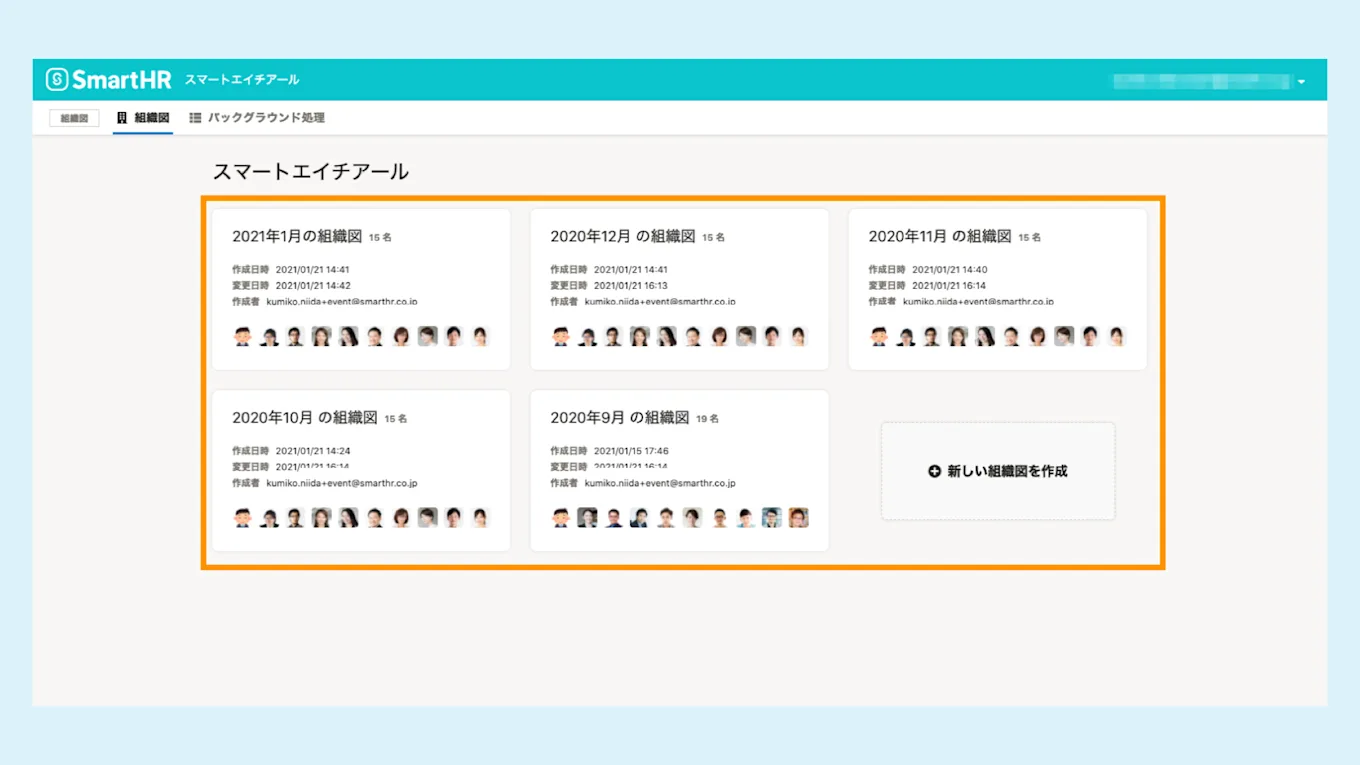This screenshot has width=1360, height=765.
Task: Click first avatar in 2021年1月 card
Action: tap(242, 336)
